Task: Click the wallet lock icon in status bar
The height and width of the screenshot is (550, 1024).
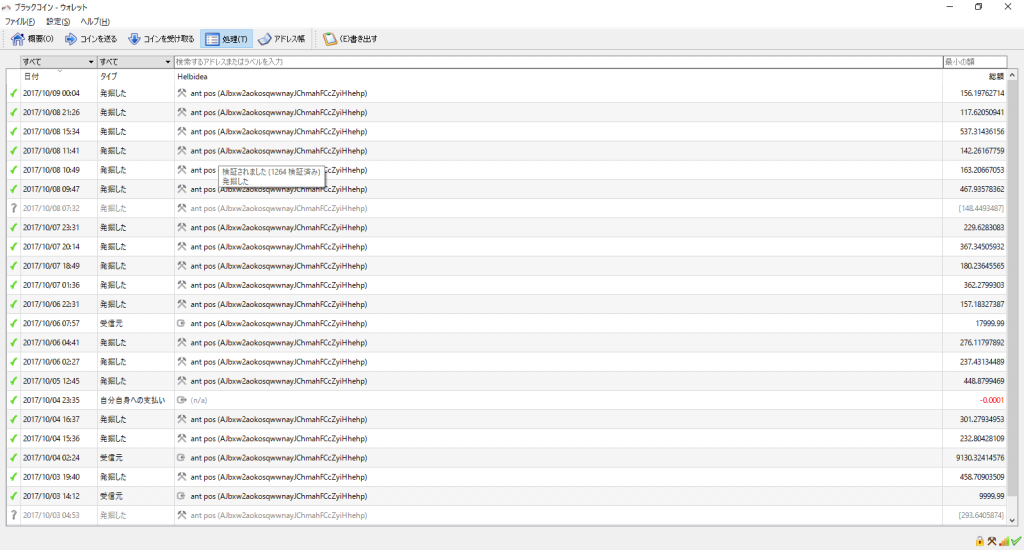Action: pyautogui.click(x=980, y=541)
